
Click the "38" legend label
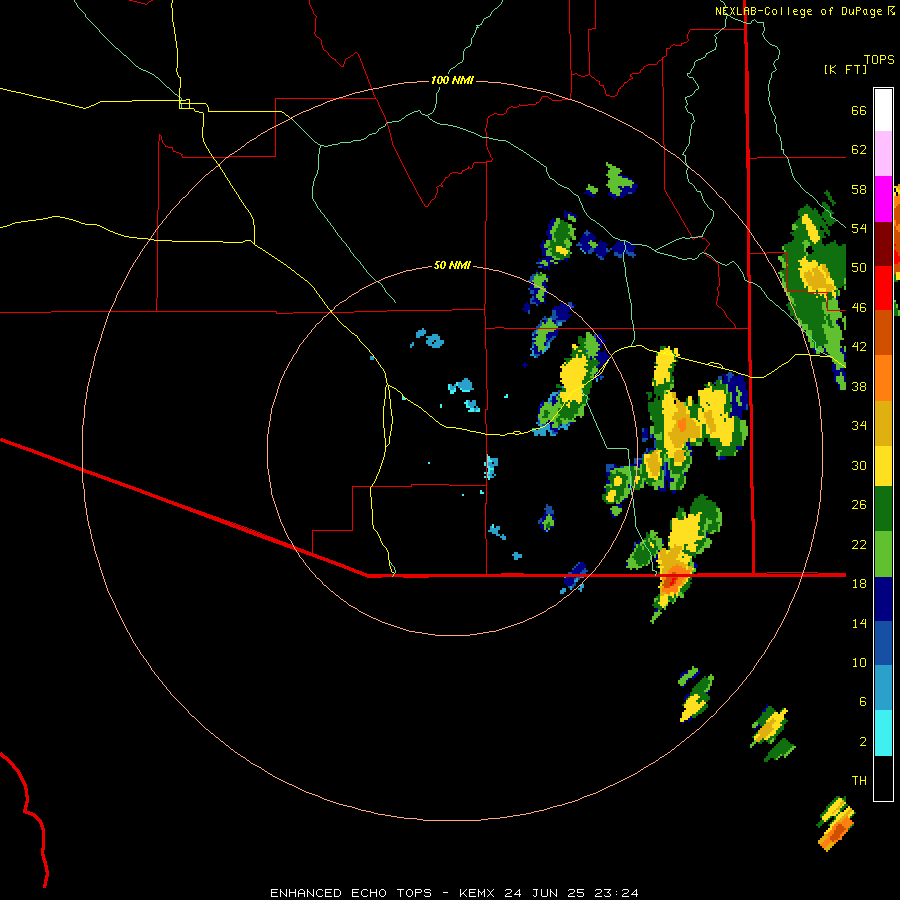click(859, 386)
